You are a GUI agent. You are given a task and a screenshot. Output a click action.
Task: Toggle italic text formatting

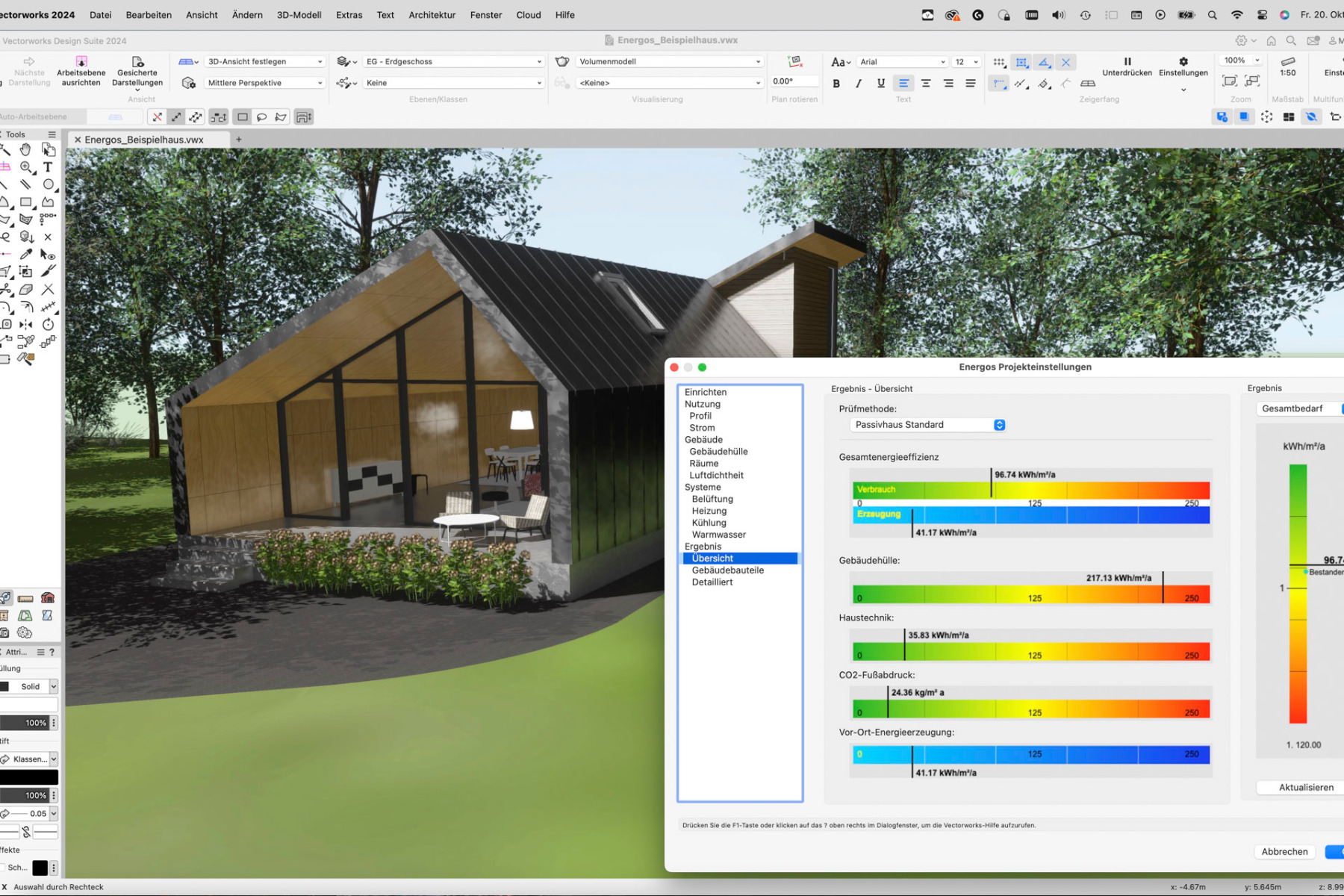click(859, 84)
